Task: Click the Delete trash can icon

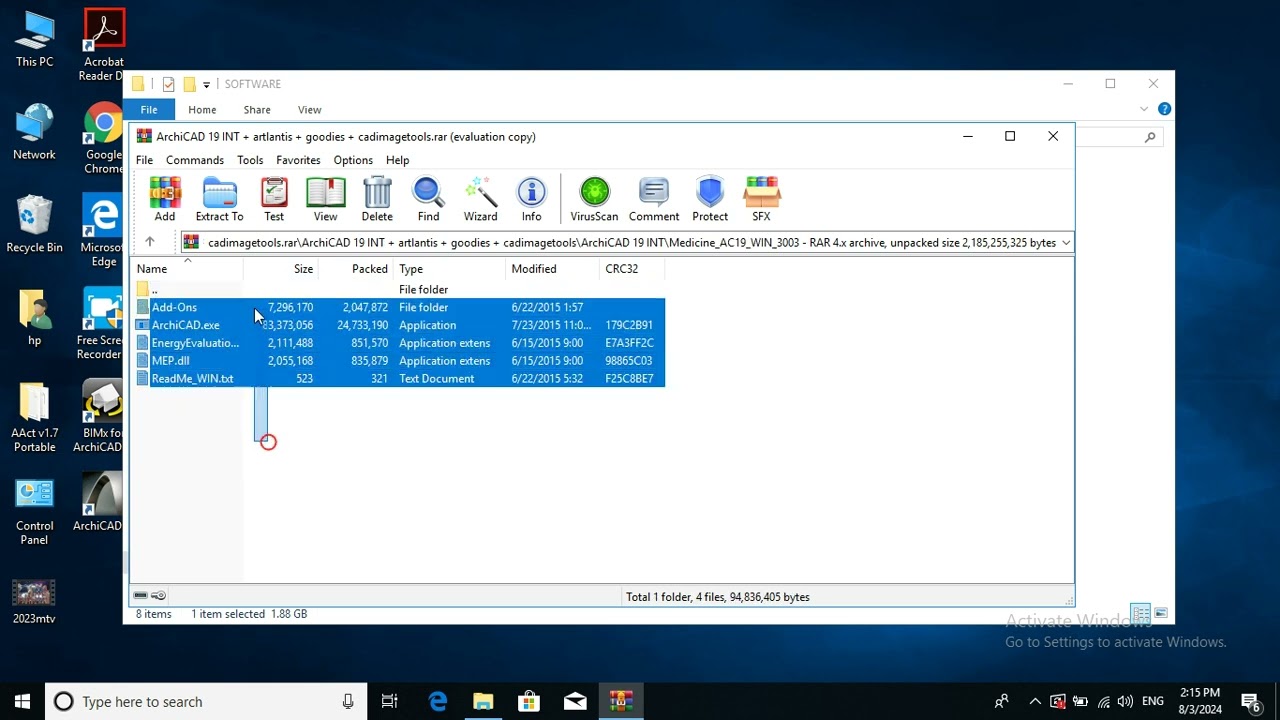Action: coord(377,199)
